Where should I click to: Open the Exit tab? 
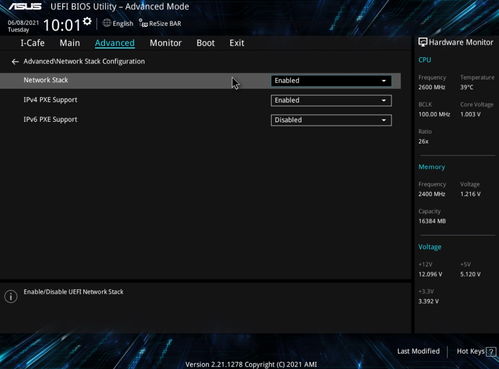click(x=237, y=43)
